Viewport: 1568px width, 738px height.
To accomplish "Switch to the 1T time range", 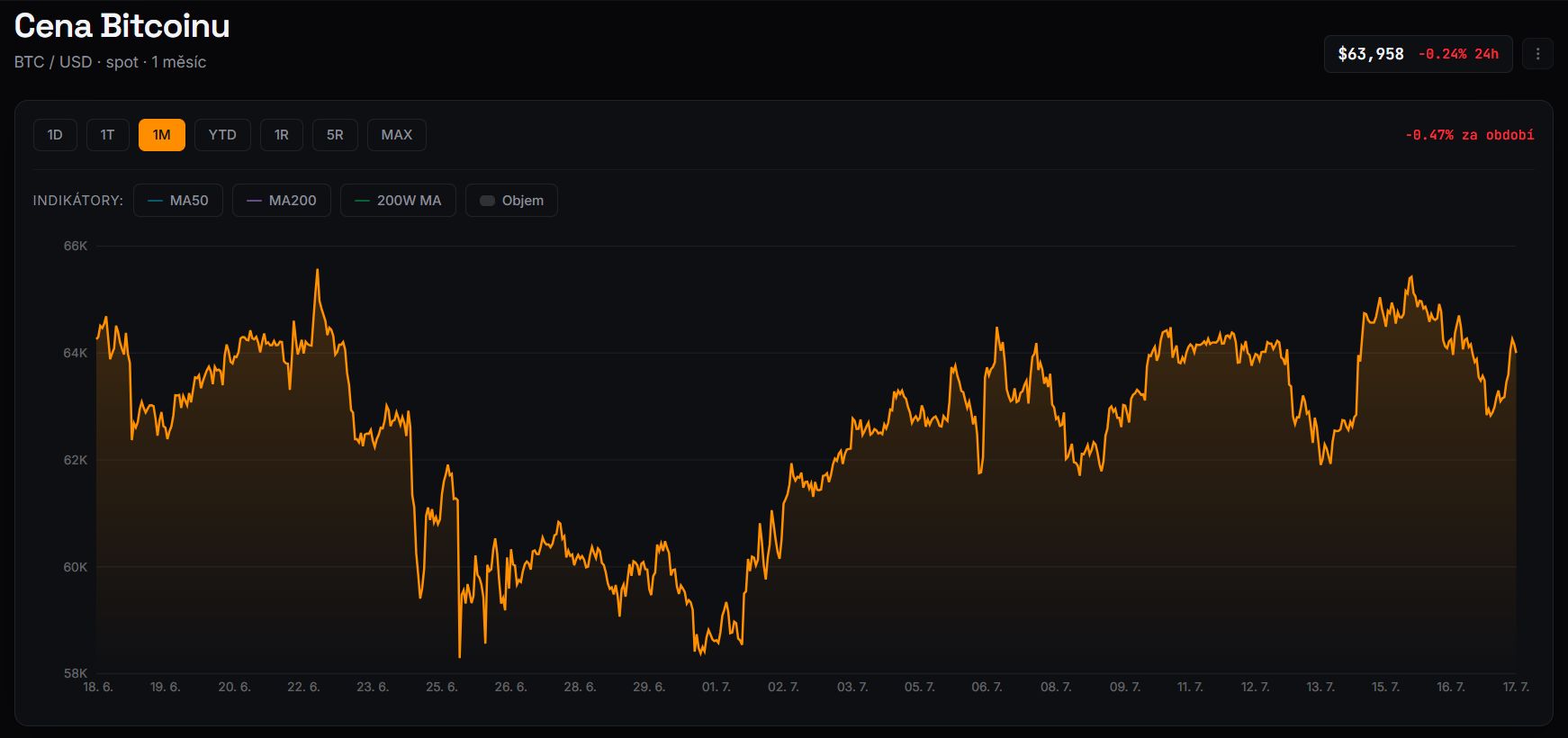I will click(x=107, y=135).
